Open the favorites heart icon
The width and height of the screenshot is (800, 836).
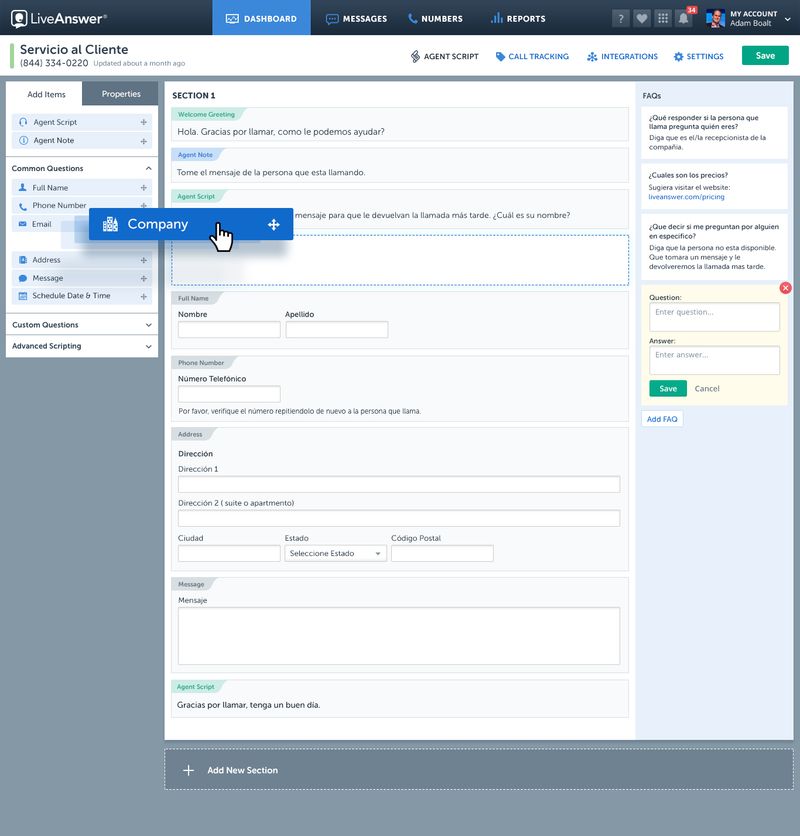[x=641, y=18]
